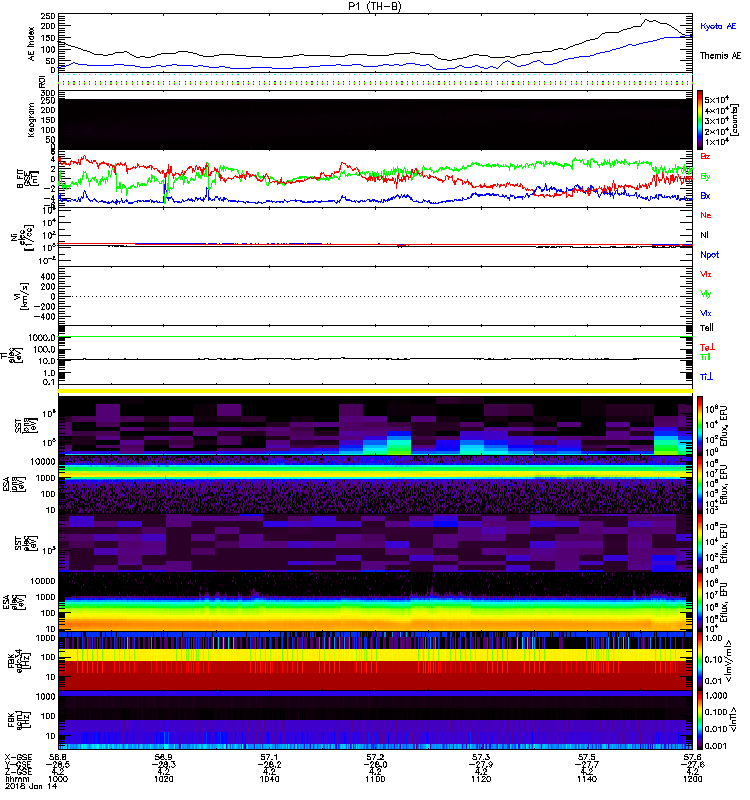Click the 2016 Jan 14 date label
Screen dimensions: 750x800
(x=27, y=788)
